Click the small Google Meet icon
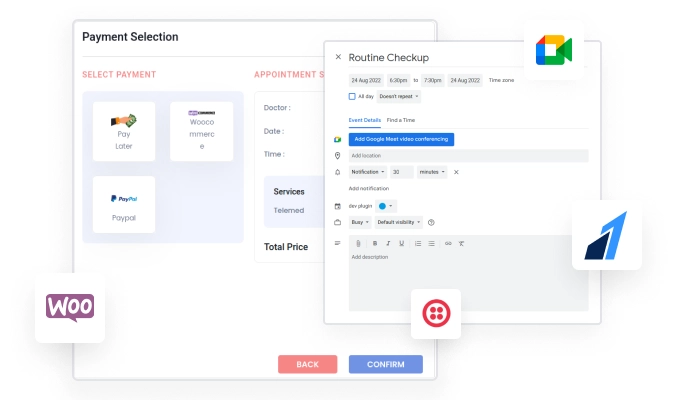Screen dimensions: 684x400 (337, 140)
